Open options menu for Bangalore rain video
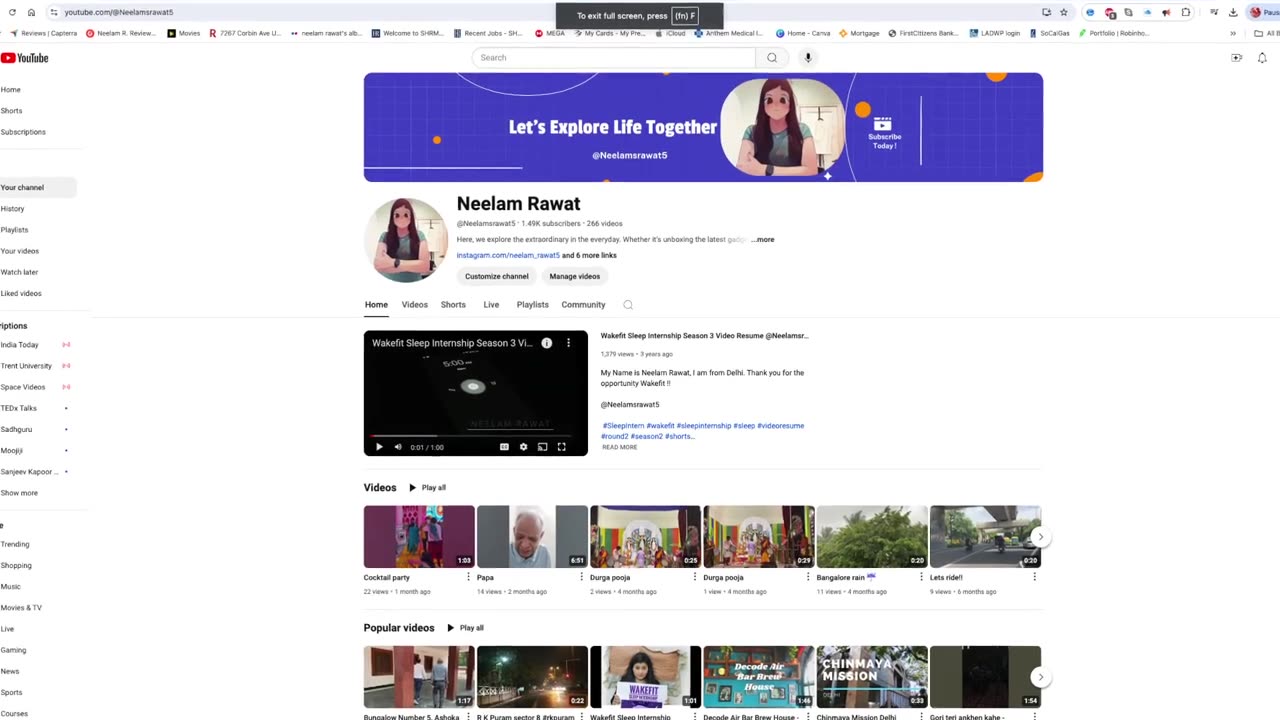The height and width of the screenshot is (720, 1280). 921,577
